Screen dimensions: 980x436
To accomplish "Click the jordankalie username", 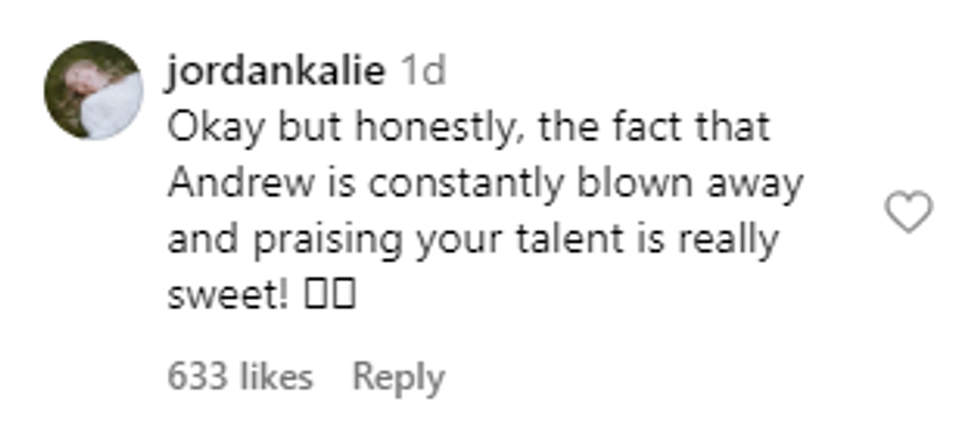I will [276, 72].
